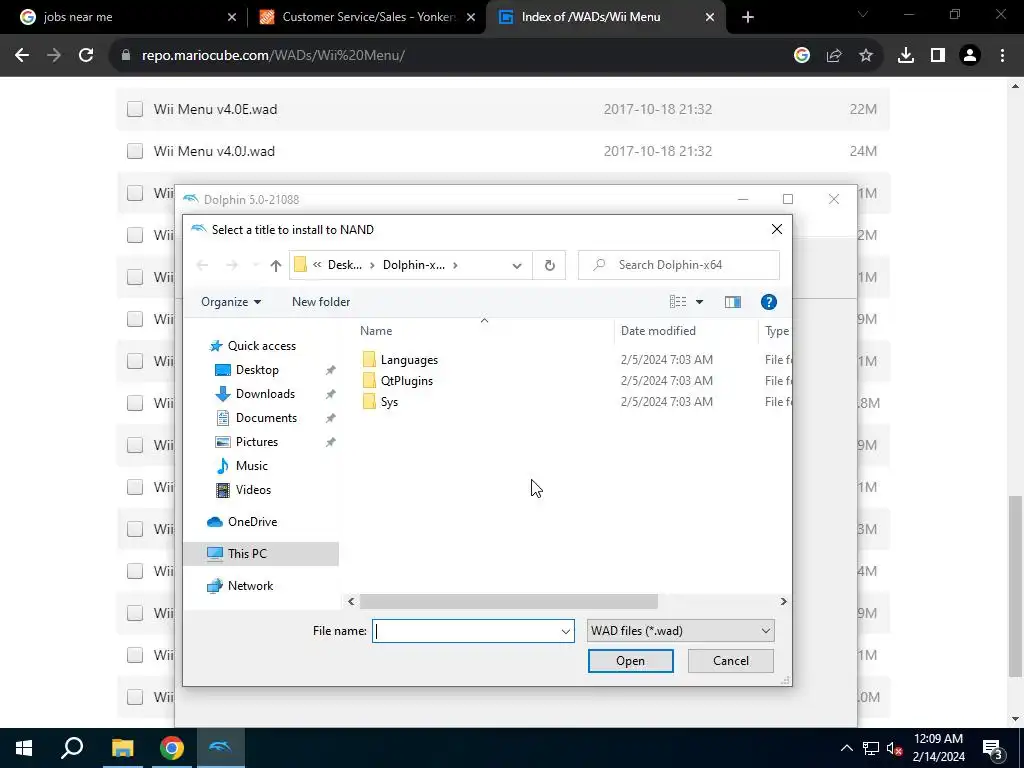Open the Wii Menu v4.0J.wad link
Image resolution: width=1024 pixels, height=768 pixels.
coord(214,151)
